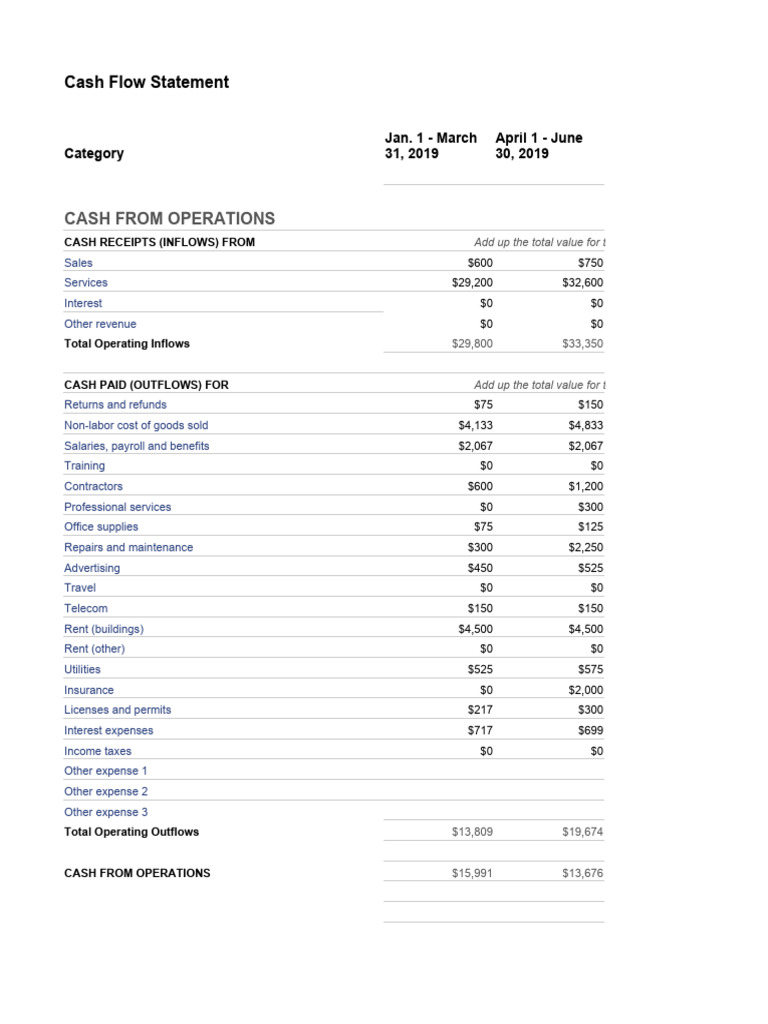Select the $2,250 repairs value cell
The height and width of the screenshot is (1024, 768).
(x=586, y=548)
